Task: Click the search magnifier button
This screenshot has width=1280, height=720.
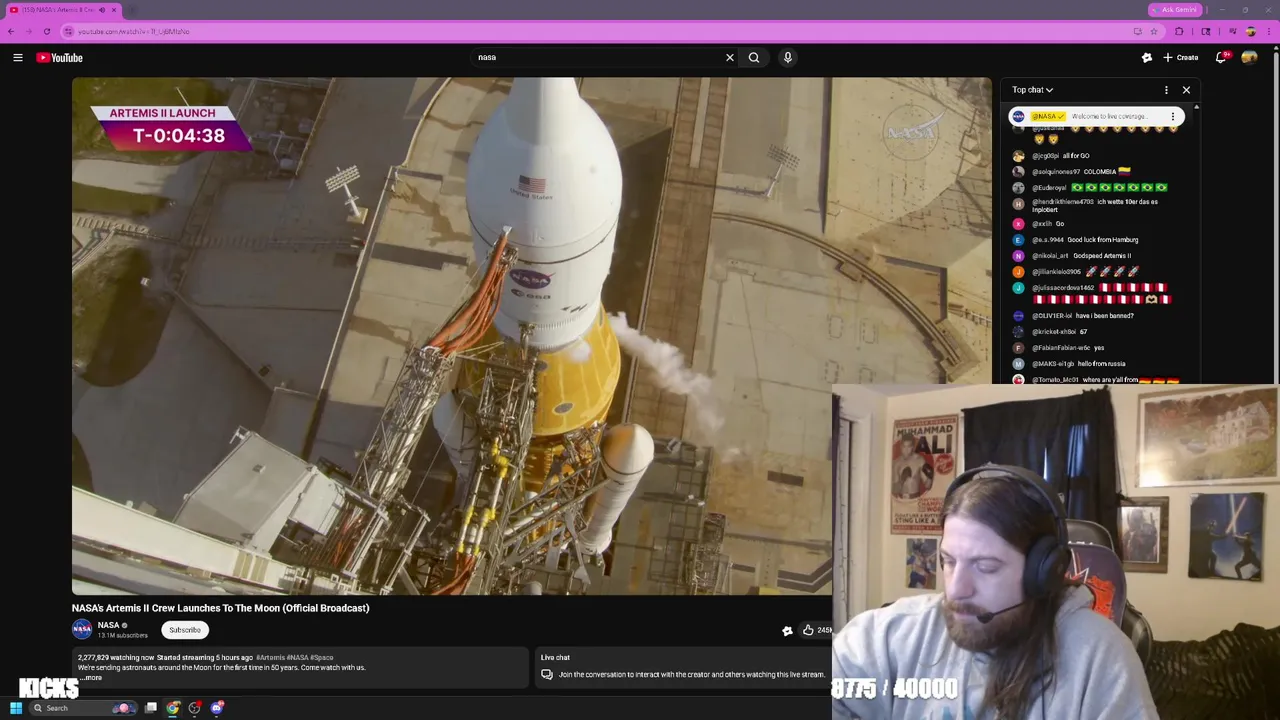Action: 754,58
